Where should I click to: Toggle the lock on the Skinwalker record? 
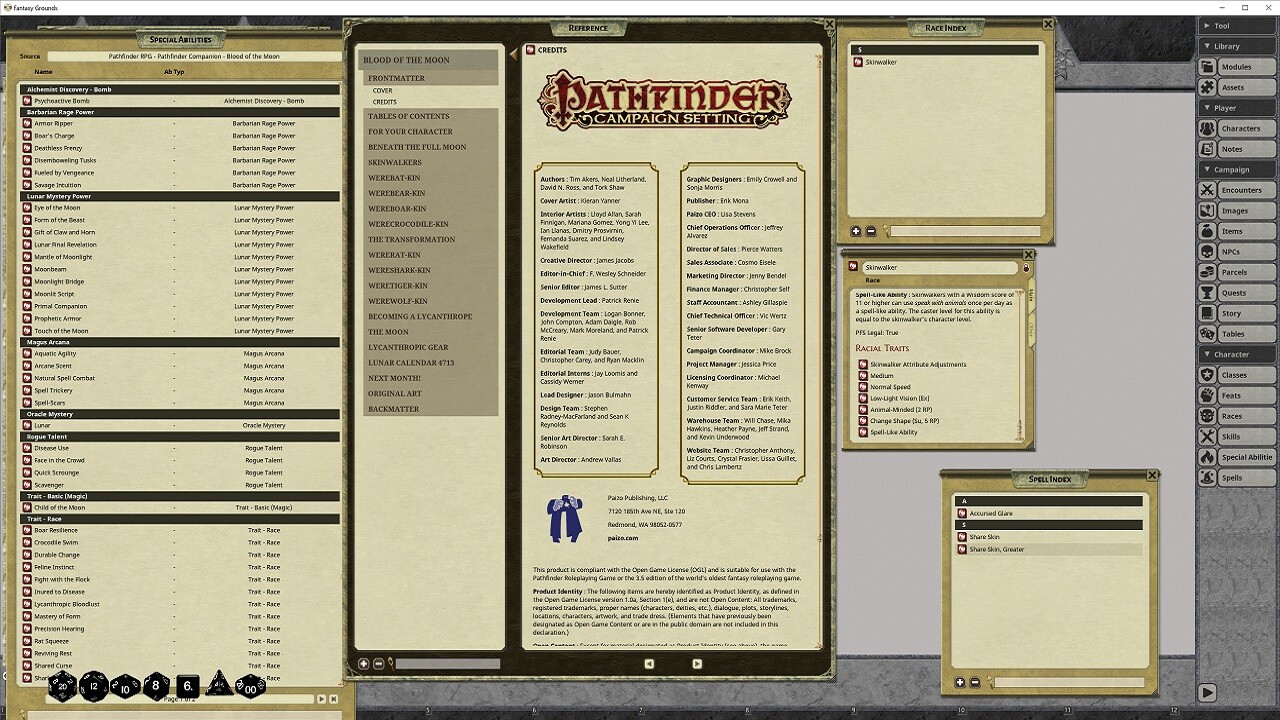1027,267
